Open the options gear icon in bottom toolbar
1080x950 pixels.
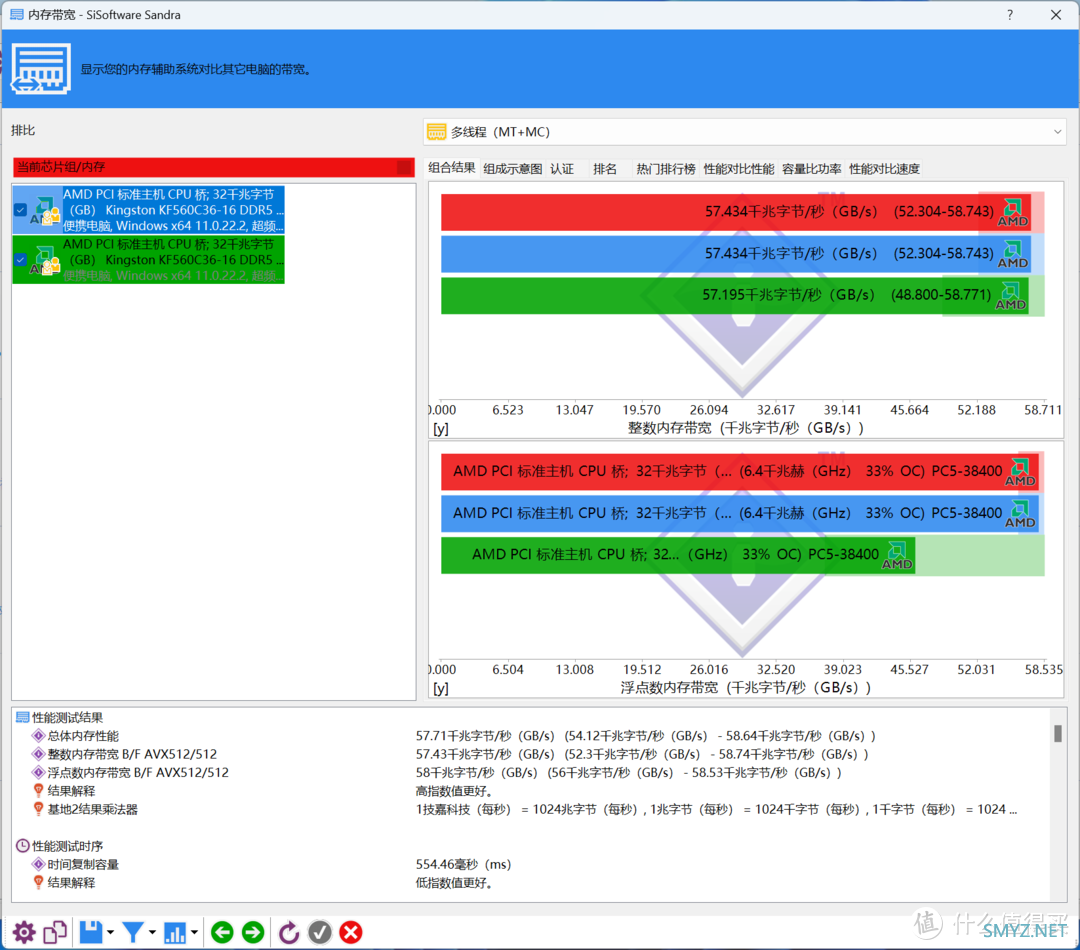(24, 932)
